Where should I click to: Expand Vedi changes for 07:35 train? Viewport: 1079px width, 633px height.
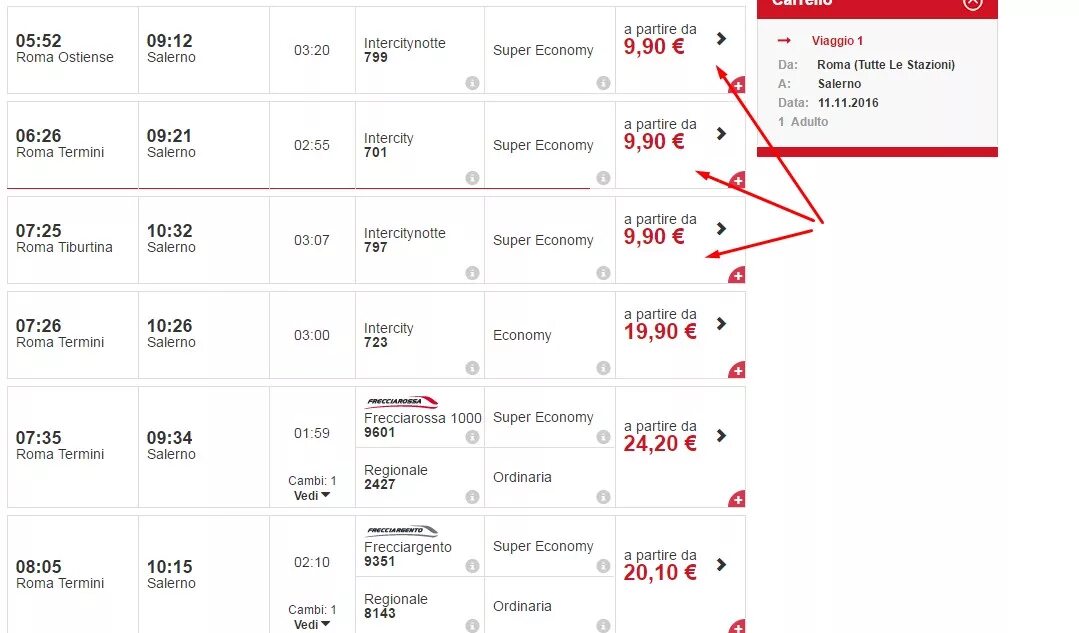[x=312, y=495]
